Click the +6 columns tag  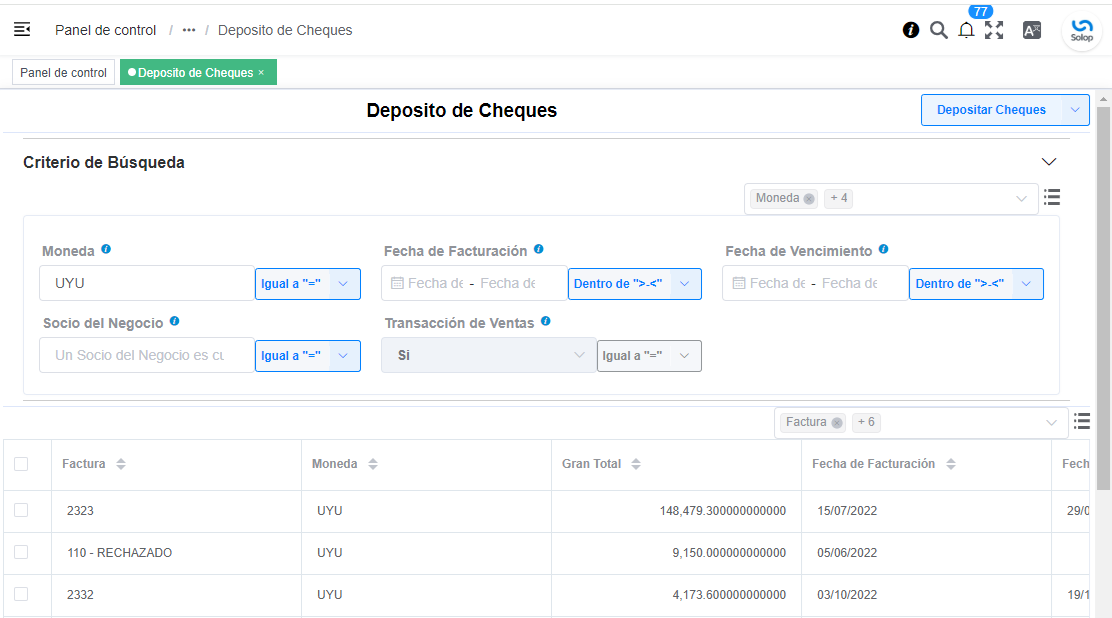pyautogui.click(x=866, y=422)
